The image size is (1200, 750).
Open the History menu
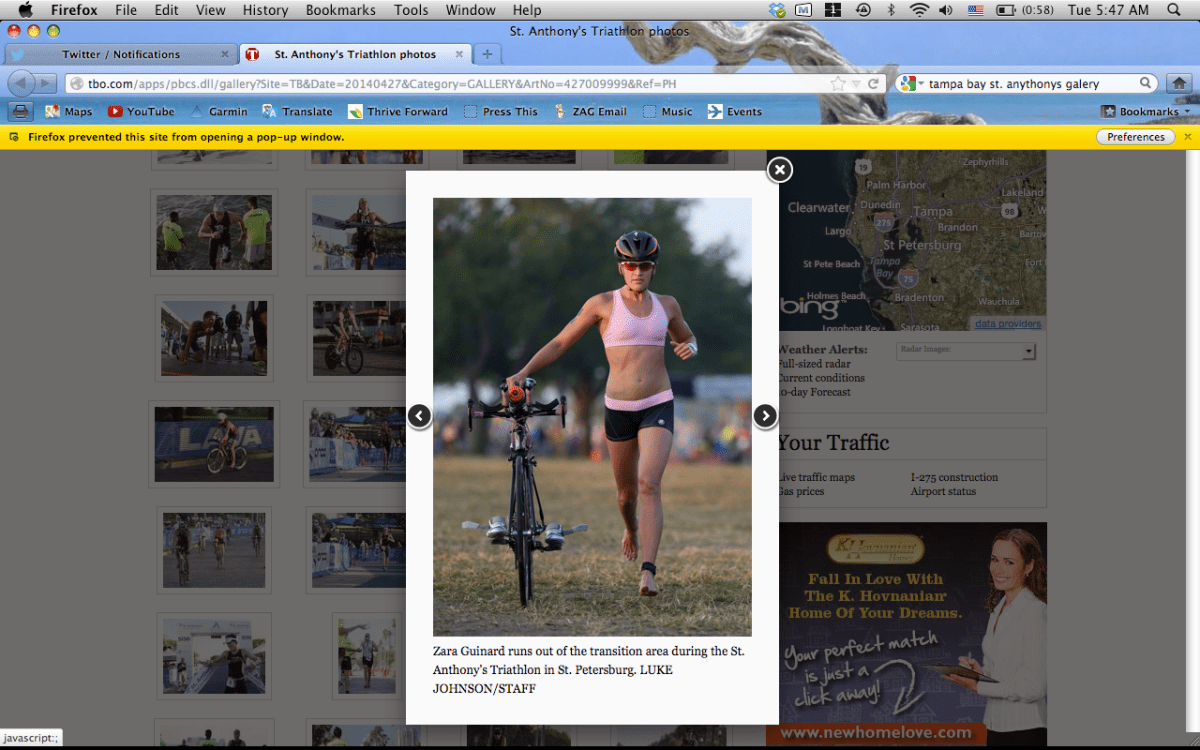coord(265,10)
